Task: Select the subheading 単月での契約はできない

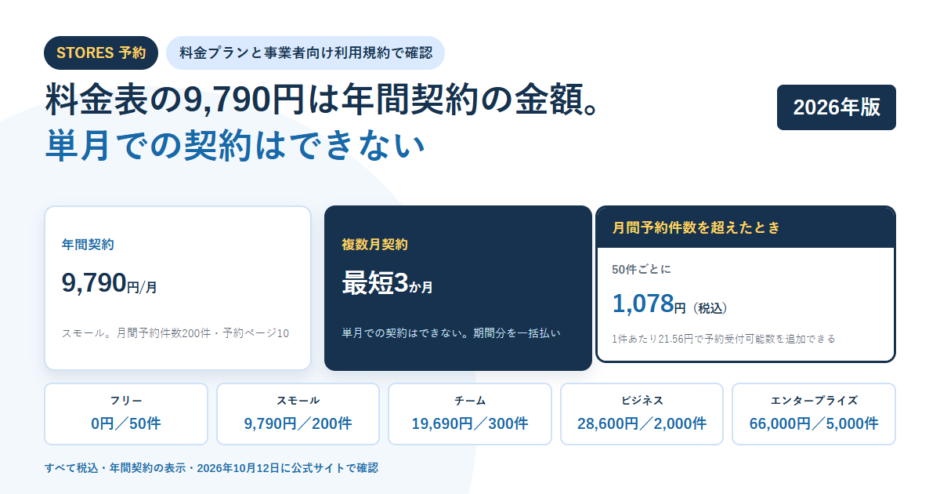Action: pyautogui.click(x=235, y=146)
